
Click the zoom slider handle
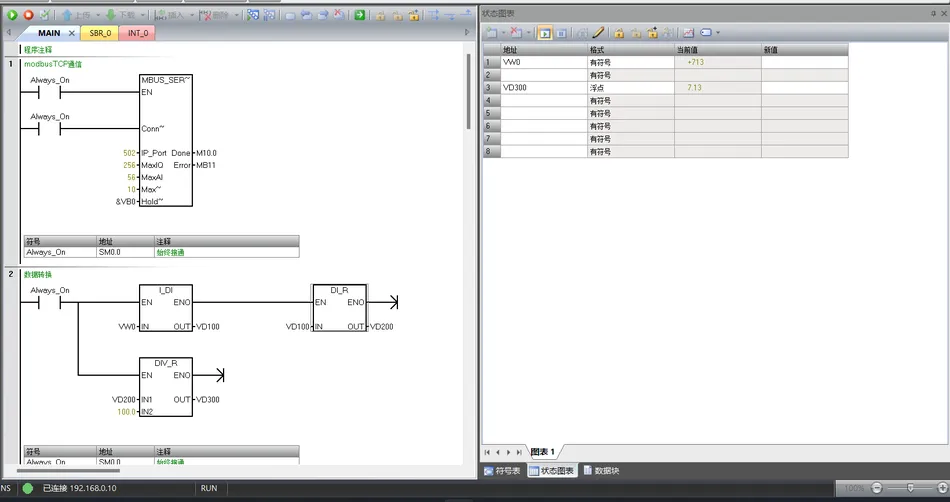pyautogui.click(x=910, y=488)
